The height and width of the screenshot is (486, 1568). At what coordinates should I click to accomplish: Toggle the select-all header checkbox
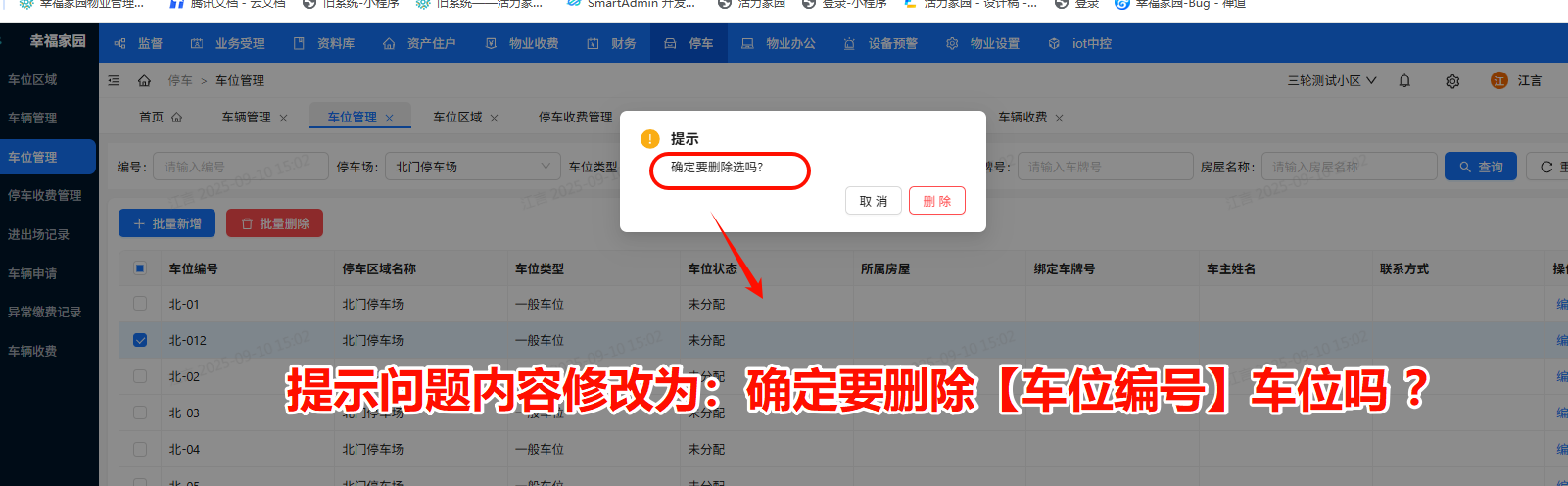coord(140,268)
